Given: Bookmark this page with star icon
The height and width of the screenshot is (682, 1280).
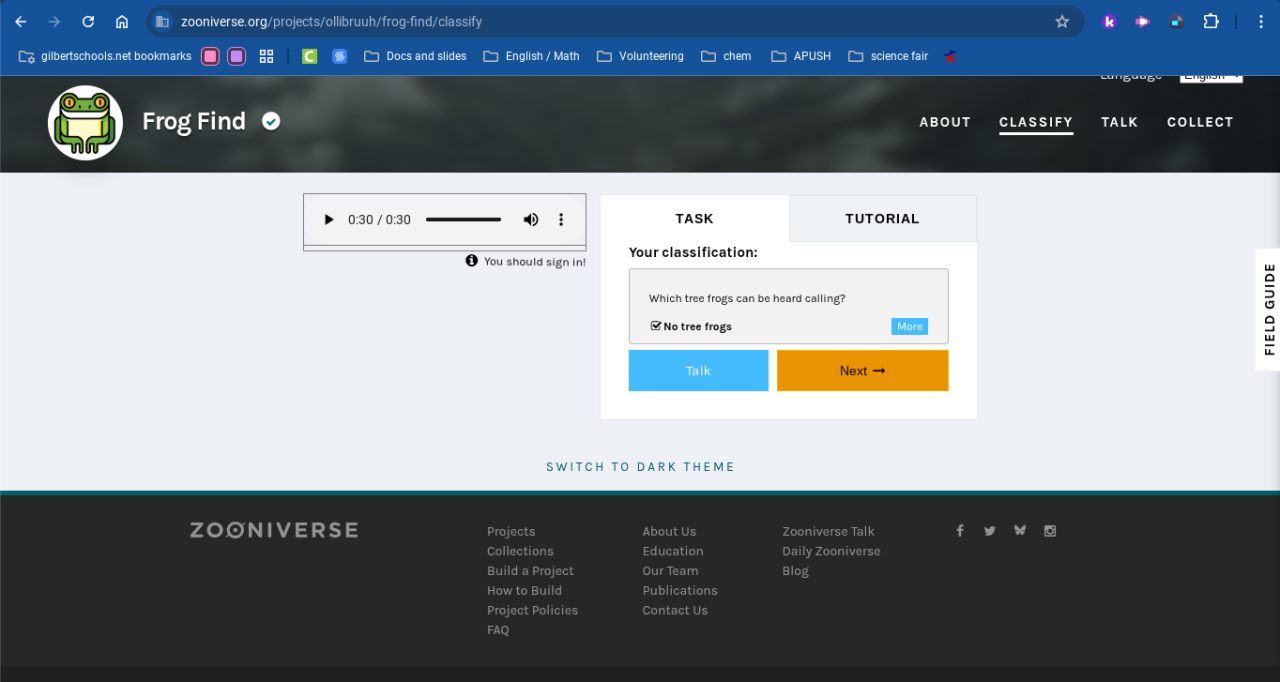Looking at the screenshot, I should [1062, 21].
